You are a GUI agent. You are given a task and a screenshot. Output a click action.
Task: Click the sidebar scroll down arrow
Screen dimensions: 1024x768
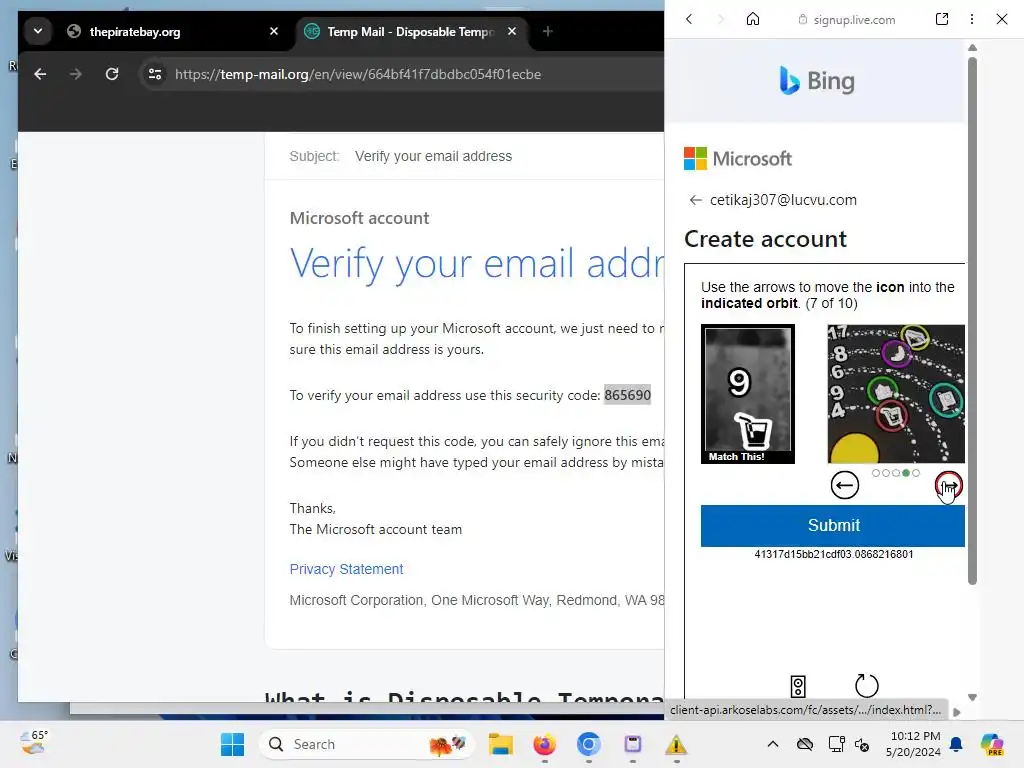point(972,697)
